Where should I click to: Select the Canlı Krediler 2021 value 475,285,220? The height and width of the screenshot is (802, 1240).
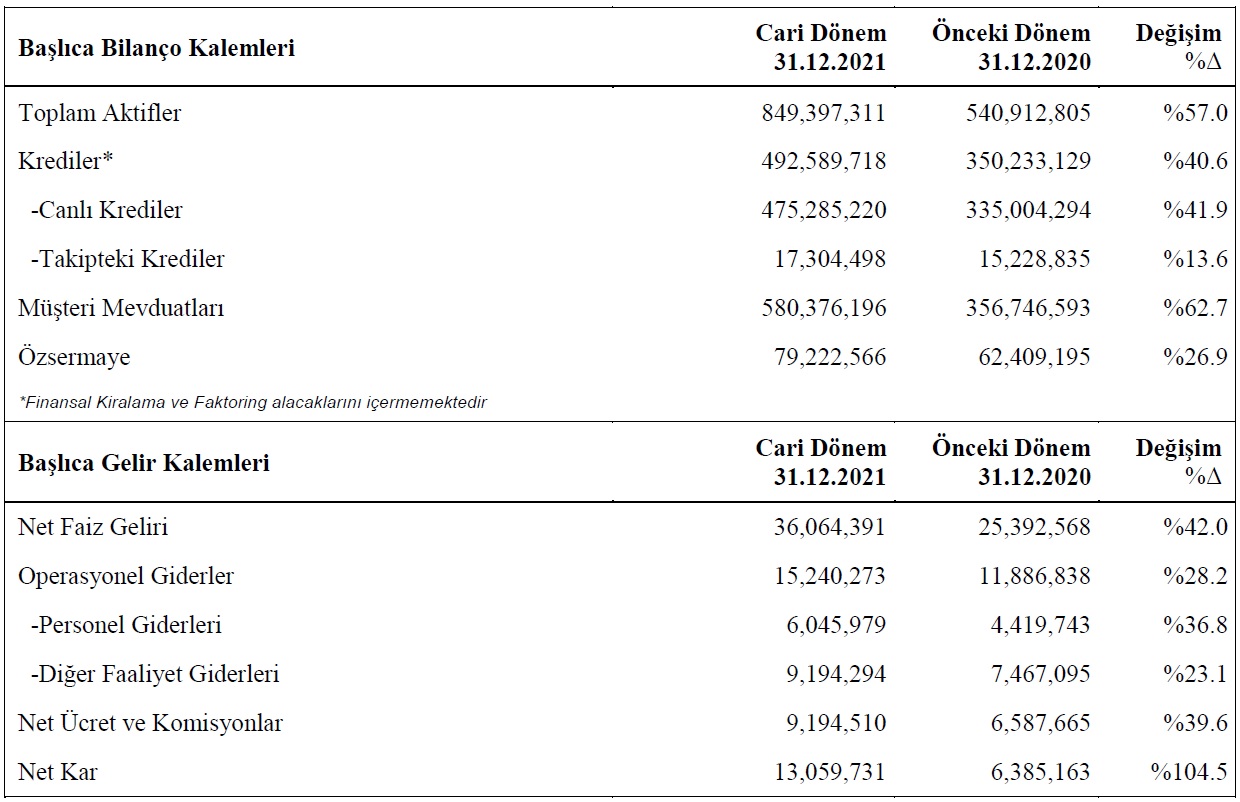click(x=823, y=210)
